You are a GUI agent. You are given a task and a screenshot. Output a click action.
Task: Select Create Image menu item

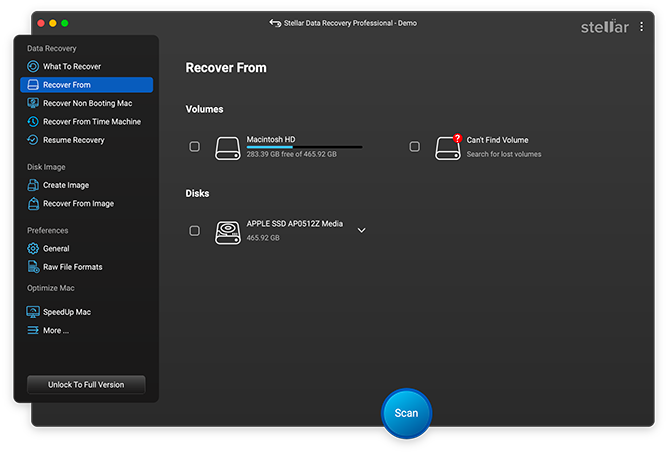(x=86, y=185)
